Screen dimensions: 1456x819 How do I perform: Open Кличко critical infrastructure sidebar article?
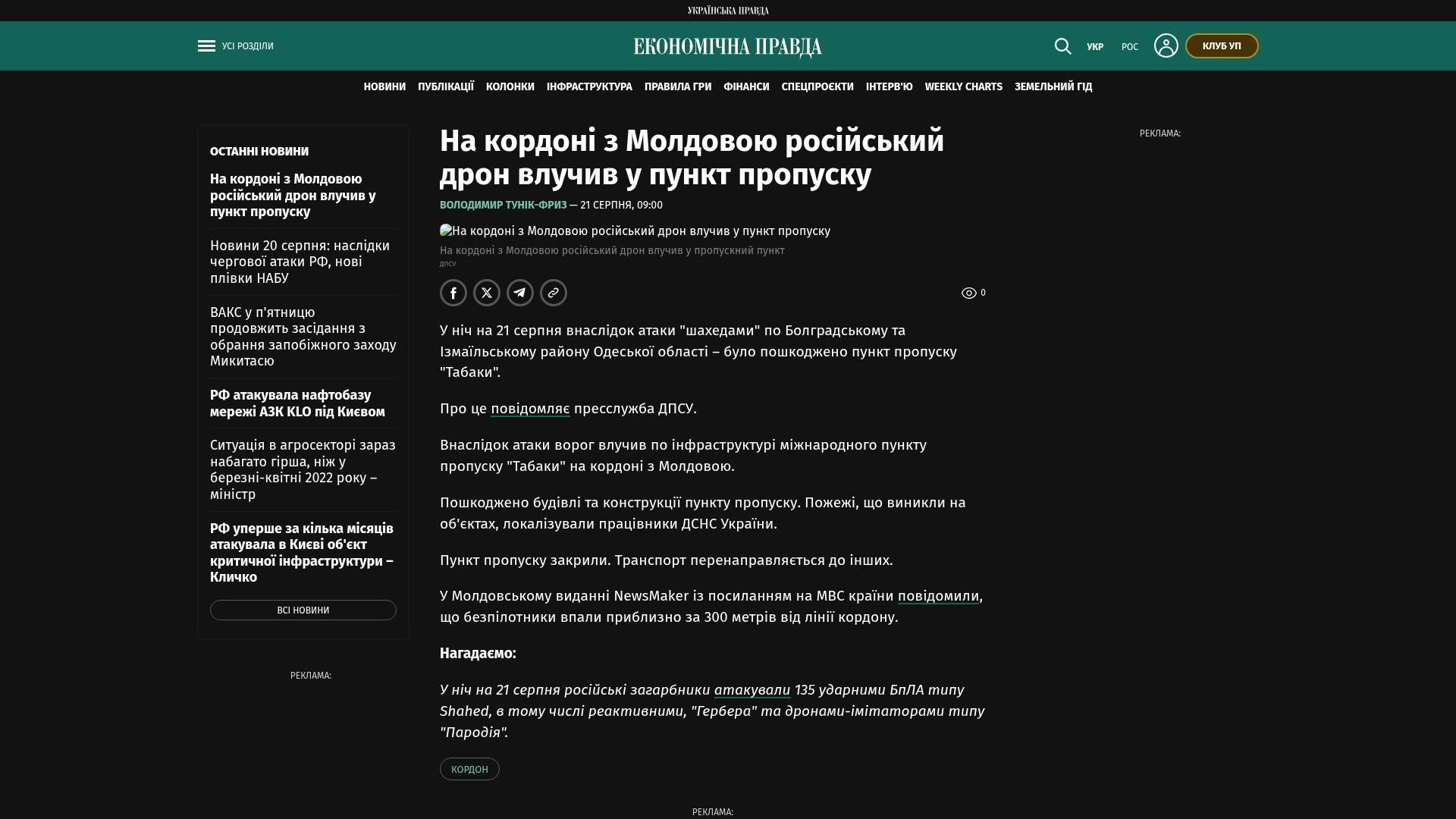click(302, 553)
